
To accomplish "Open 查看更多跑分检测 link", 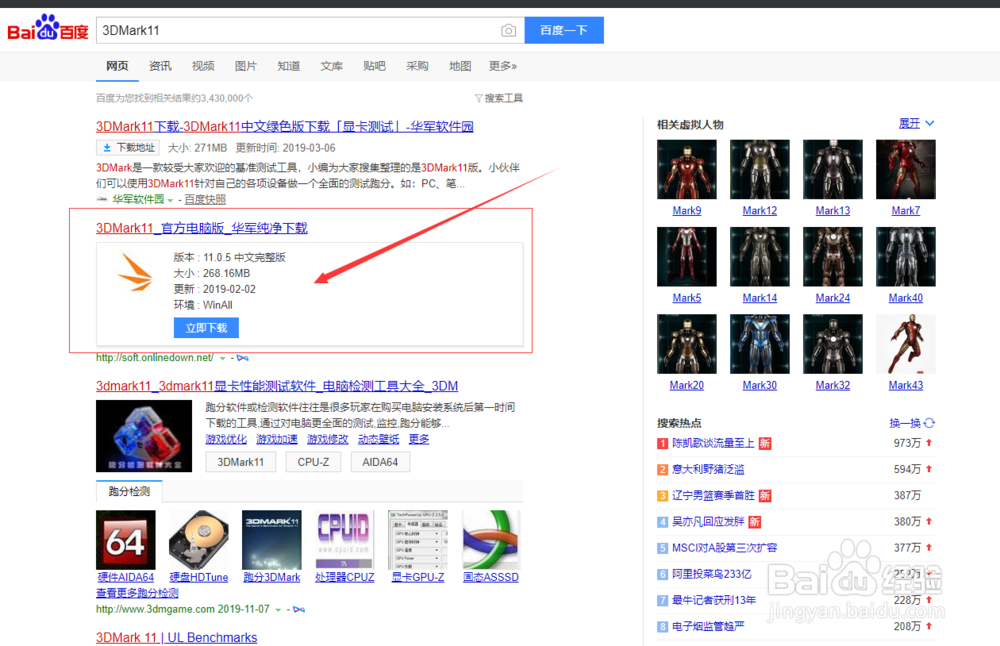I will [x=137, y=593].
